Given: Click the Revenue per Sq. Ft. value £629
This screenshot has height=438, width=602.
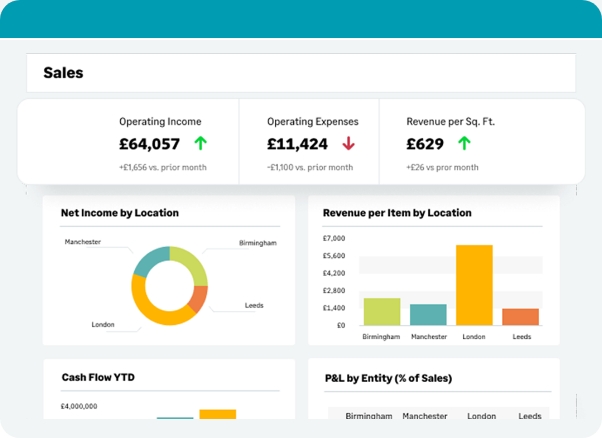Looking at the screenshot, I should (x=424, y=144).
